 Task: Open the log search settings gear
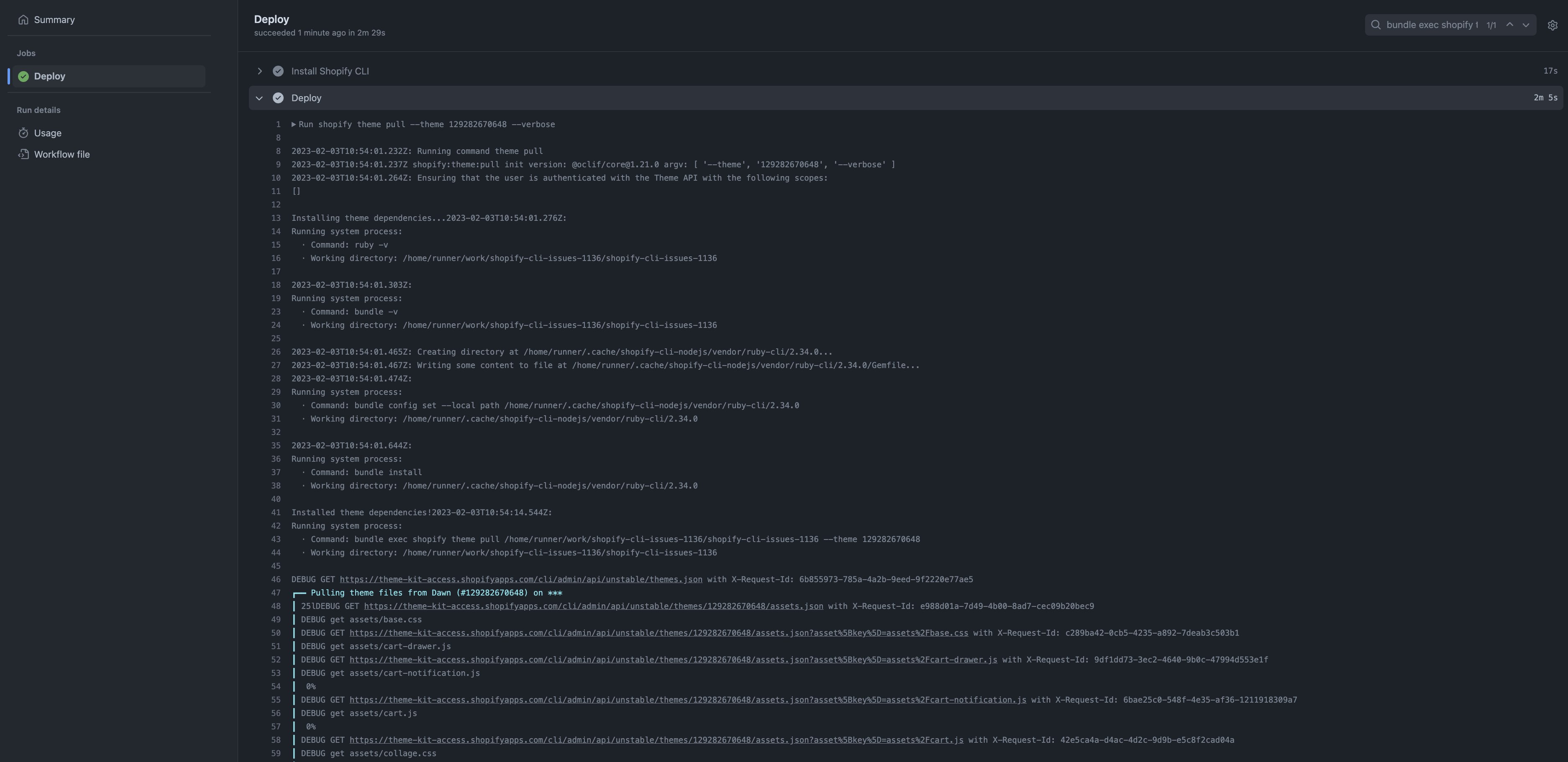tap(1552, 24)
